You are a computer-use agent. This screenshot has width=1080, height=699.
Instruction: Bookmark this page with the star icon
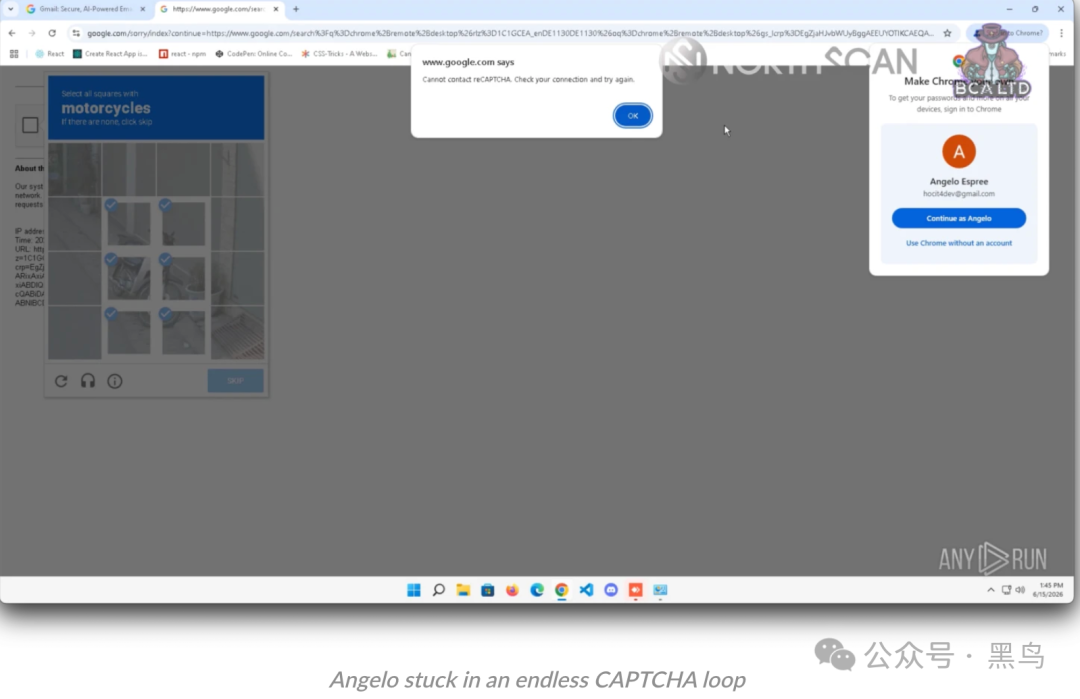coord(947,33)
